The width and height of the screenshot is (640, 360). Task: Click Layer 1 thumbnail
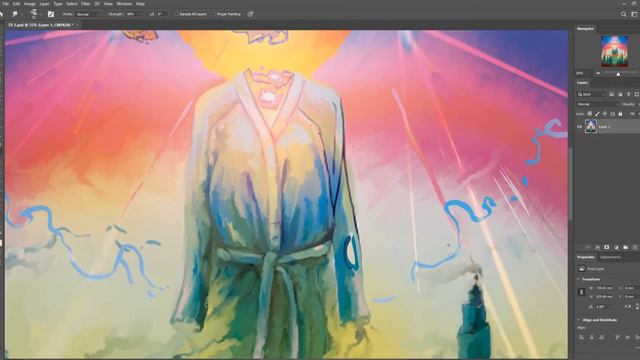tap(591, 127)
